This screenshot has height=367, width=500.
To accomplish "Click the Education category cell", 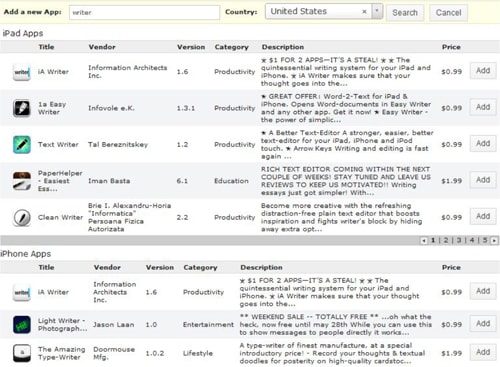I will click(231, 181).
